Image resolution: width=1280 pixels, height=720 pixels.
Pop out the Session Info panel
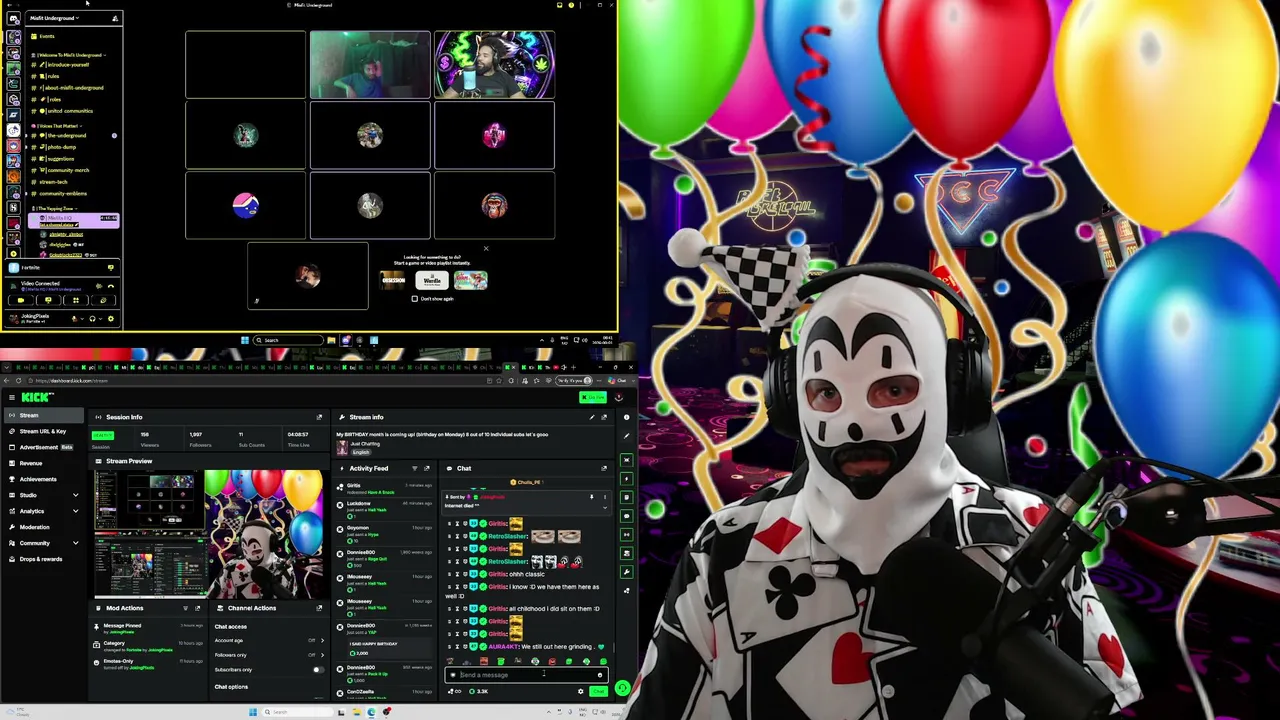(319, 417)
